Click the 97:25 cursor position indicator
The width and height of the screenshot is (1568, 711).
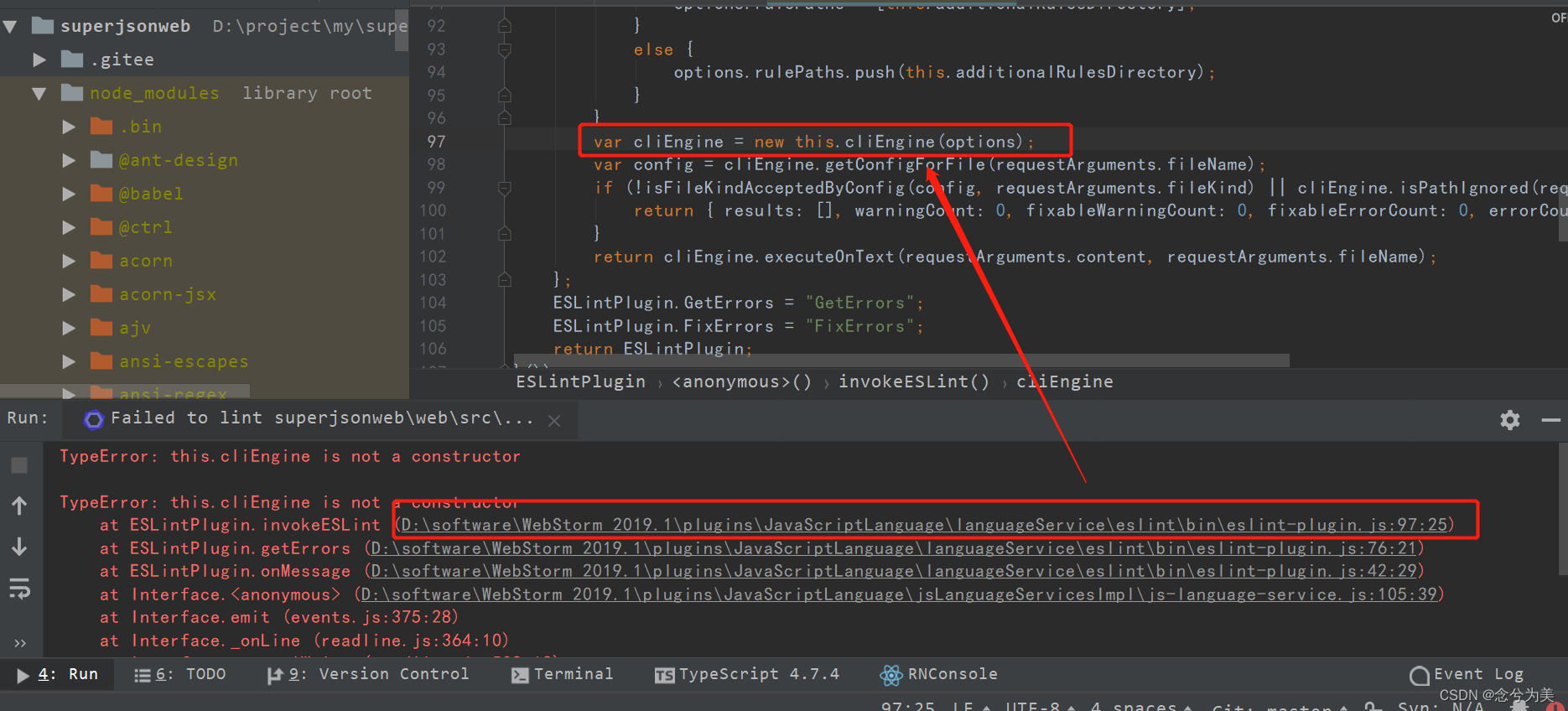click(x=907, y=706)
